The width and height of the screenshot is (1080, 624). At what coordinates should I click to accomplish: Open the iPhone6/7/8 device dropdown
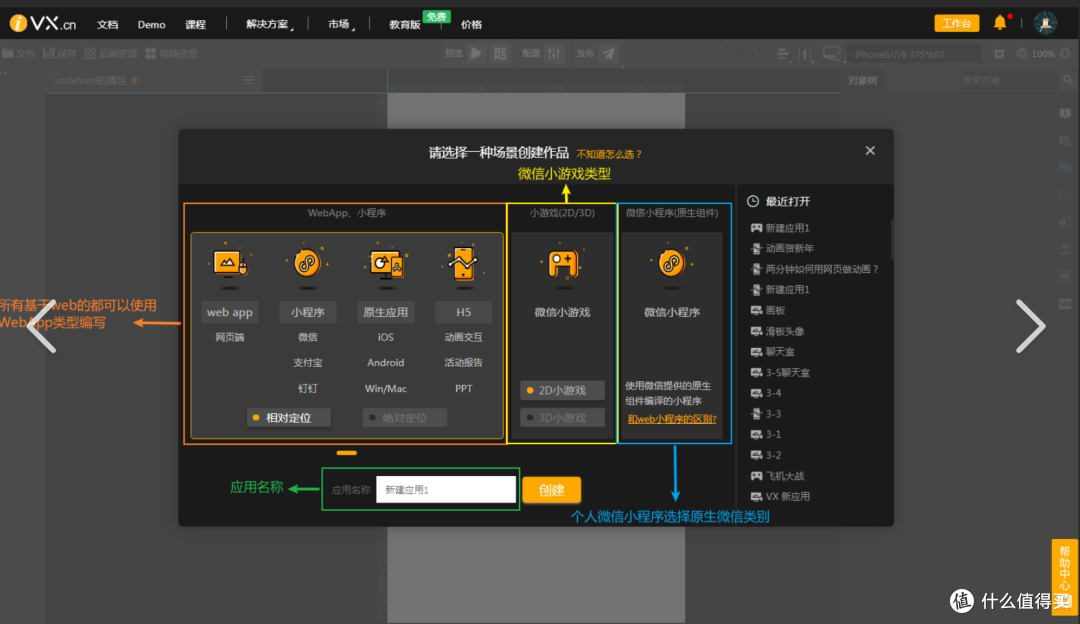tap(913, 54)
